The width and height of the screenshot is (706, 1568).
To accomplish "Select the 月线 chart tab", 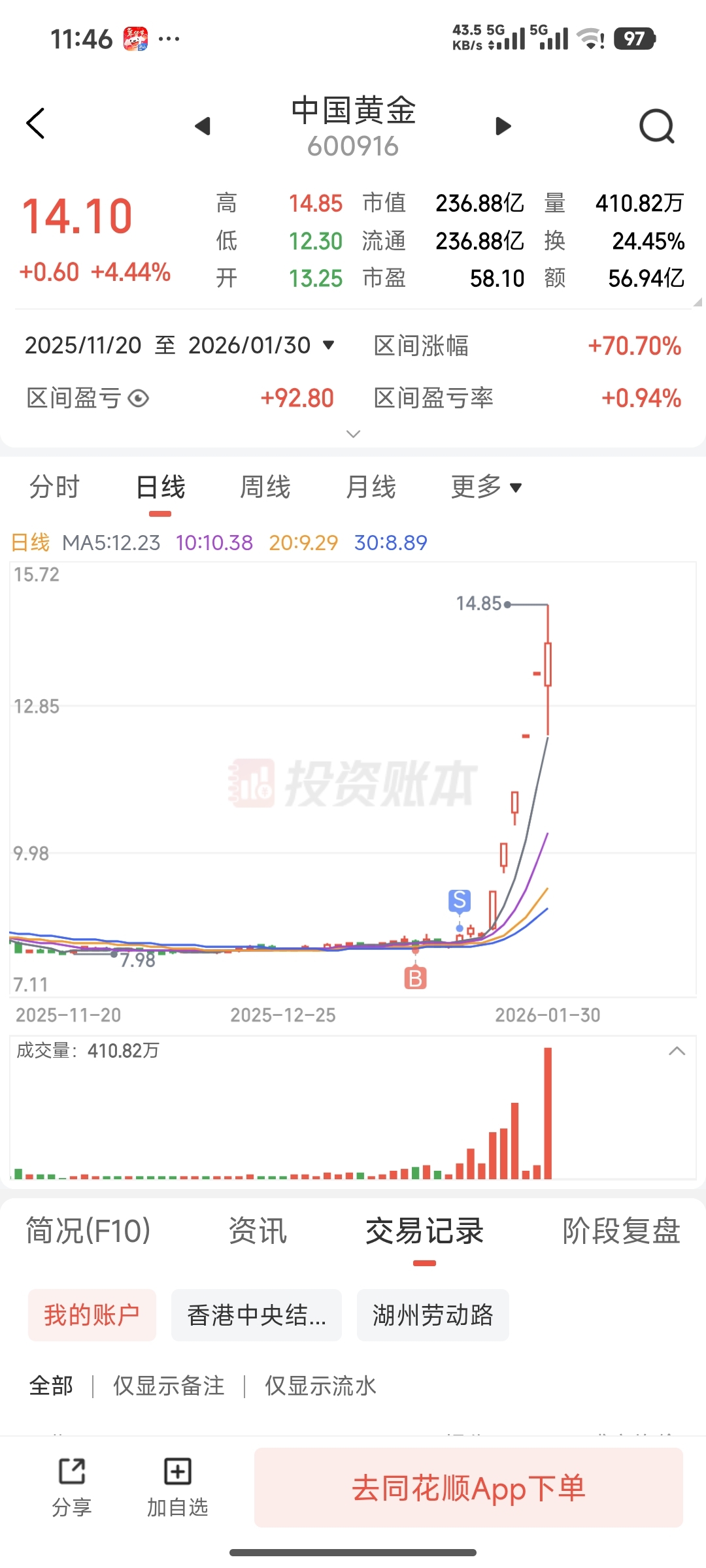I will coord(371,487).
